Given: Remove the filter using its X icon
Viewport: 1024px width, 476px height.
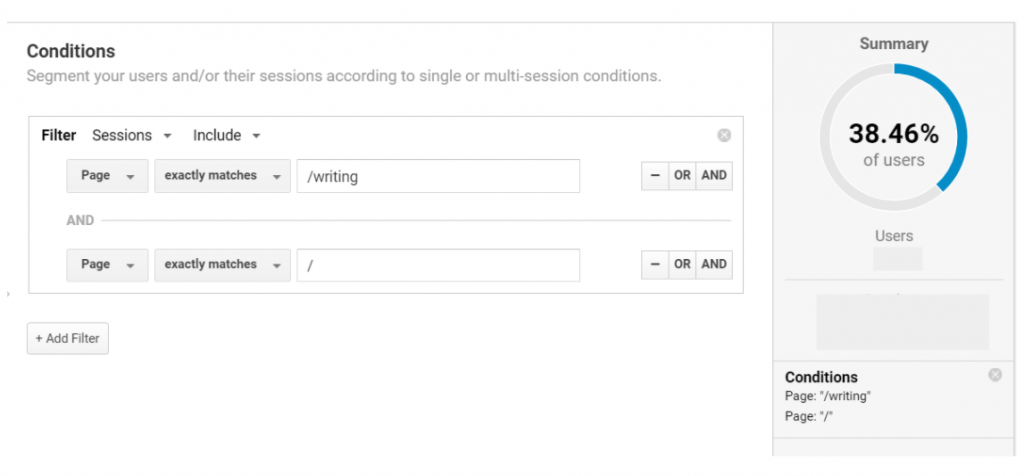Looking at the screenshot, I should (x=724, y=135).
